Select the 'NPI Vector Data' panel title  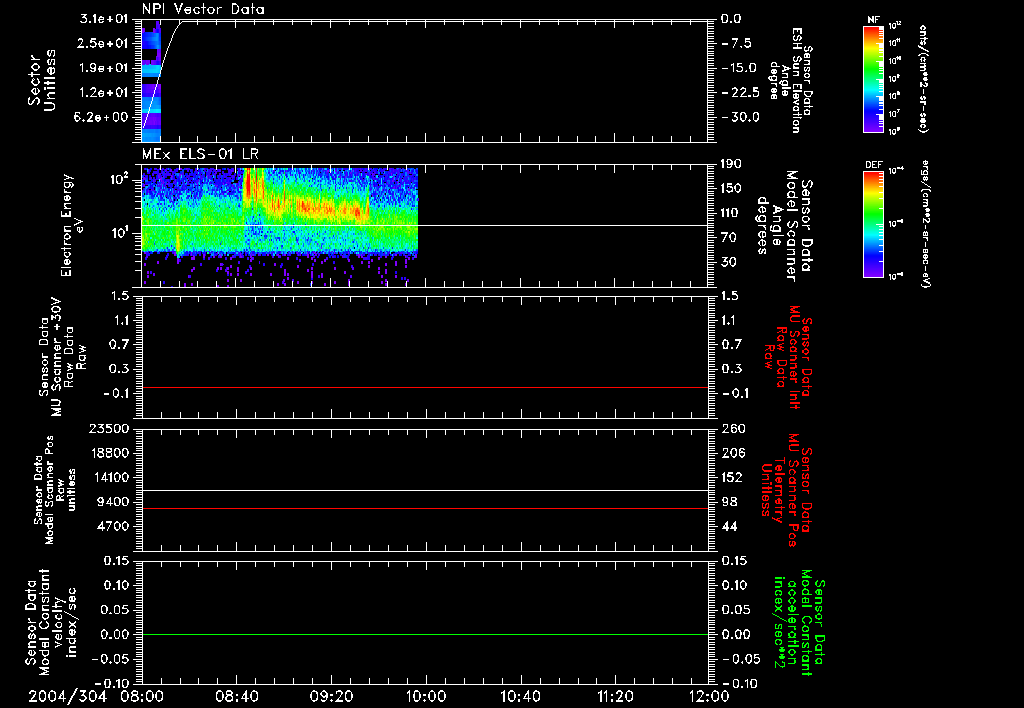click(203, 9)
